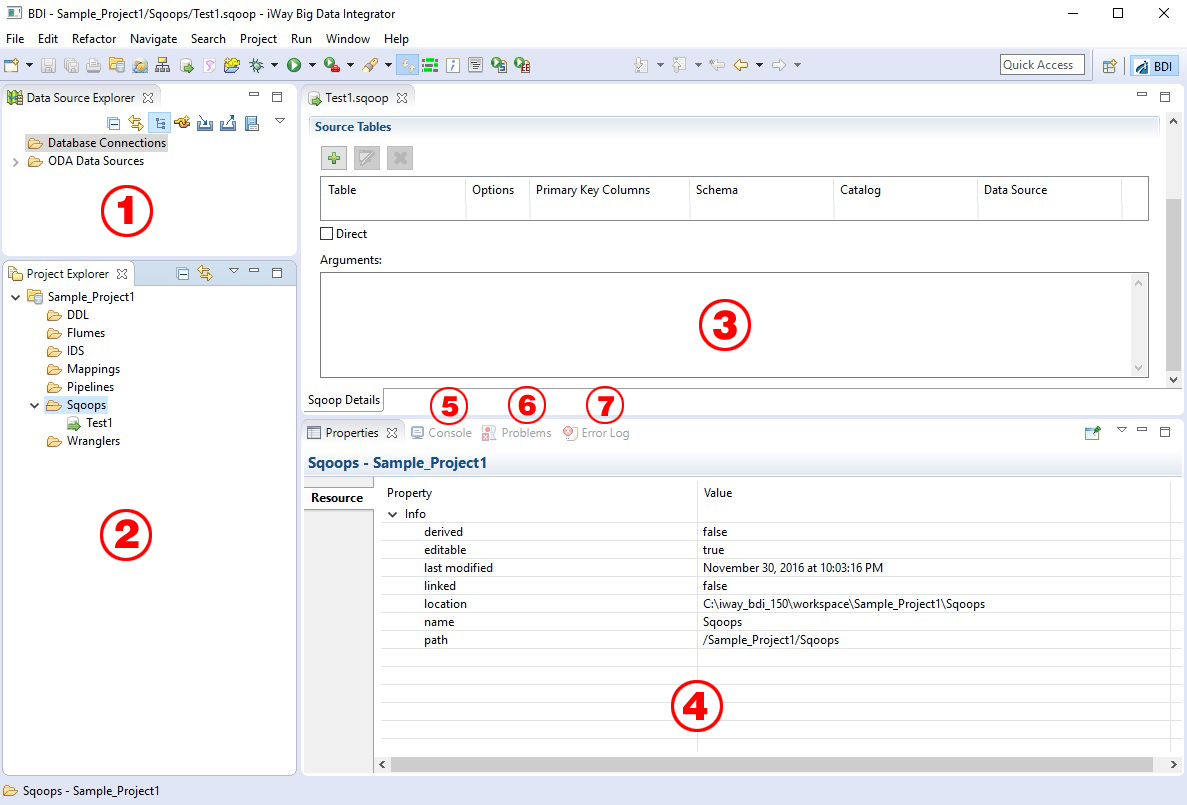Viewport: 1187px width, 805px height.
Task: Toggle the Direct checkbox
Action: (x=327, y=233)
